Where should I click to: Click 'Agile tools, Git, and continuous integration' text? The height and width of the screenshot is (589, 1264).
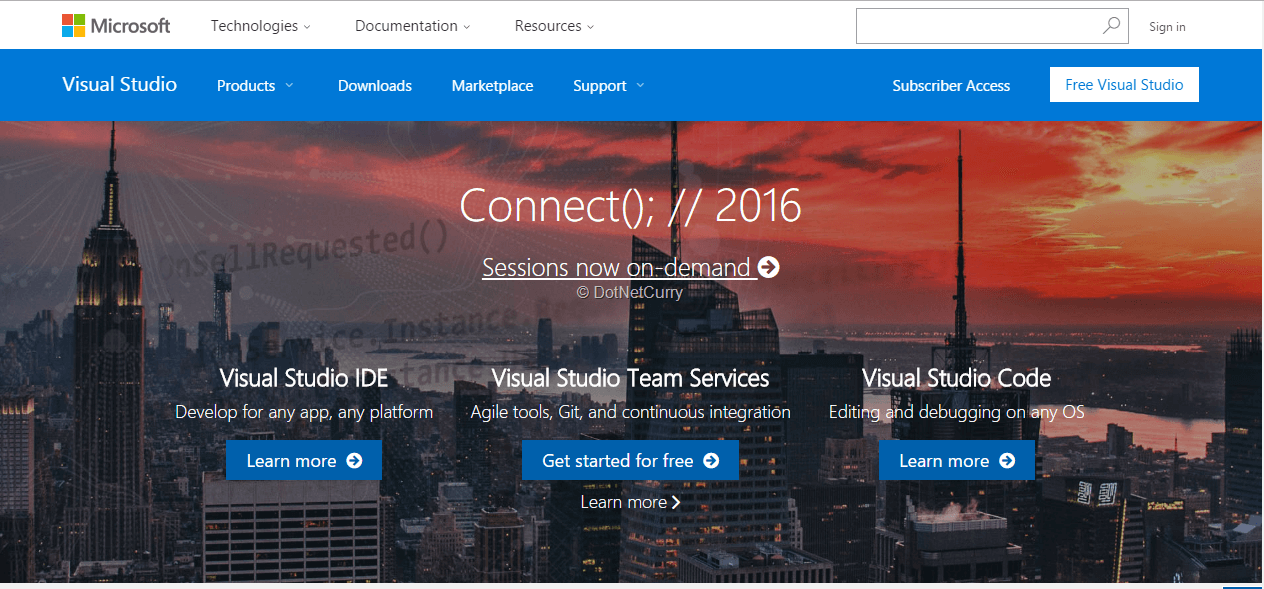(631, 412)
